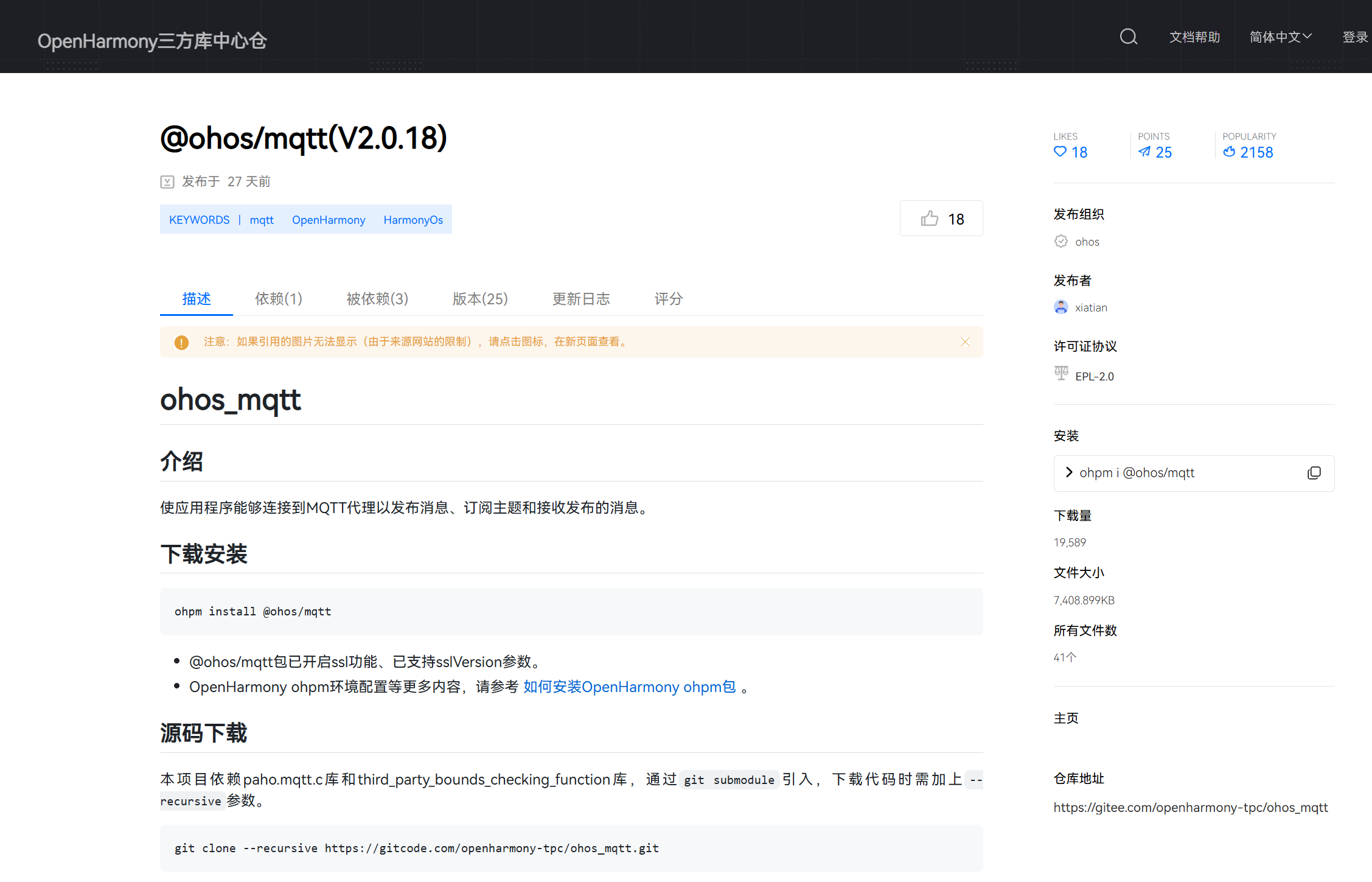Screen dimensions: 1372x882
Task: Click the OpenHarmony三方库中心仓 site logo
Action: [152, 41]
